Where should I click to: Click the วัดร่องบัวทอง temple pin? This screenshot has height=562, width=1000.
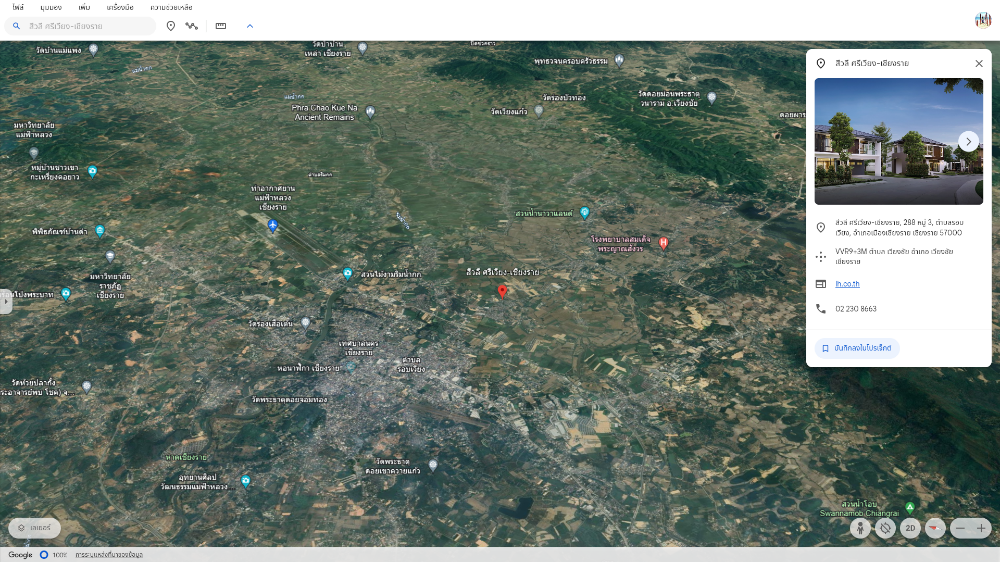[x=539, y=111]
